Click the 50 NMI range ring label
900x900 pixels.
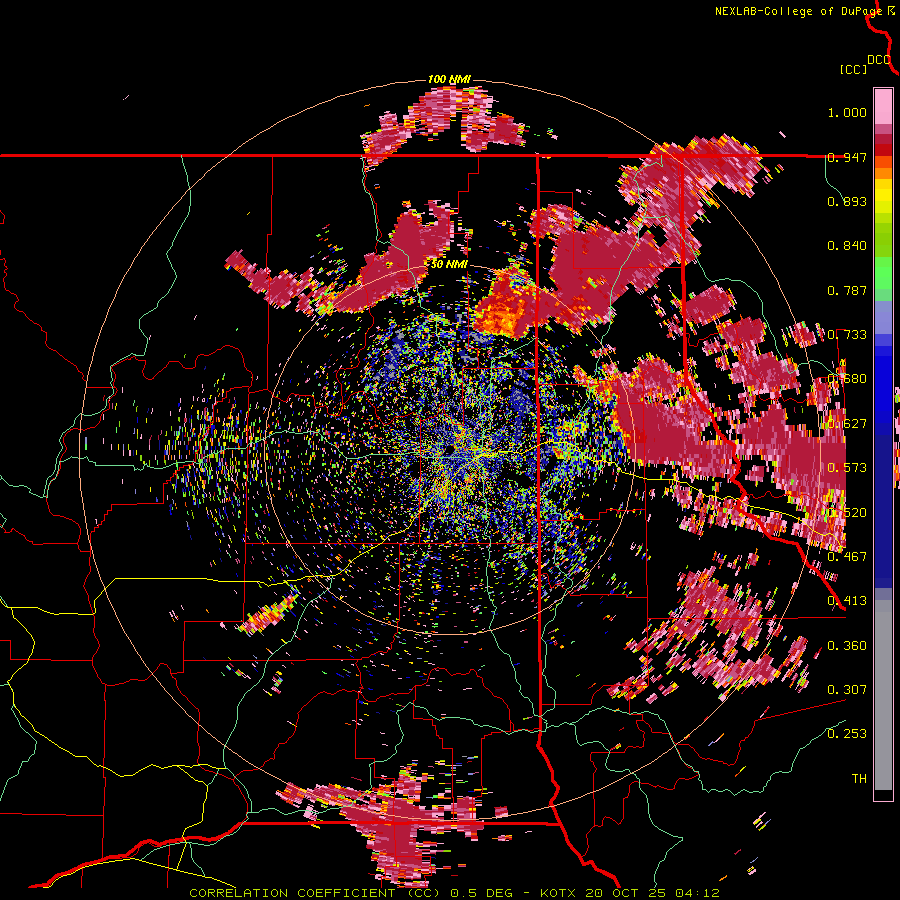point(449,265)
